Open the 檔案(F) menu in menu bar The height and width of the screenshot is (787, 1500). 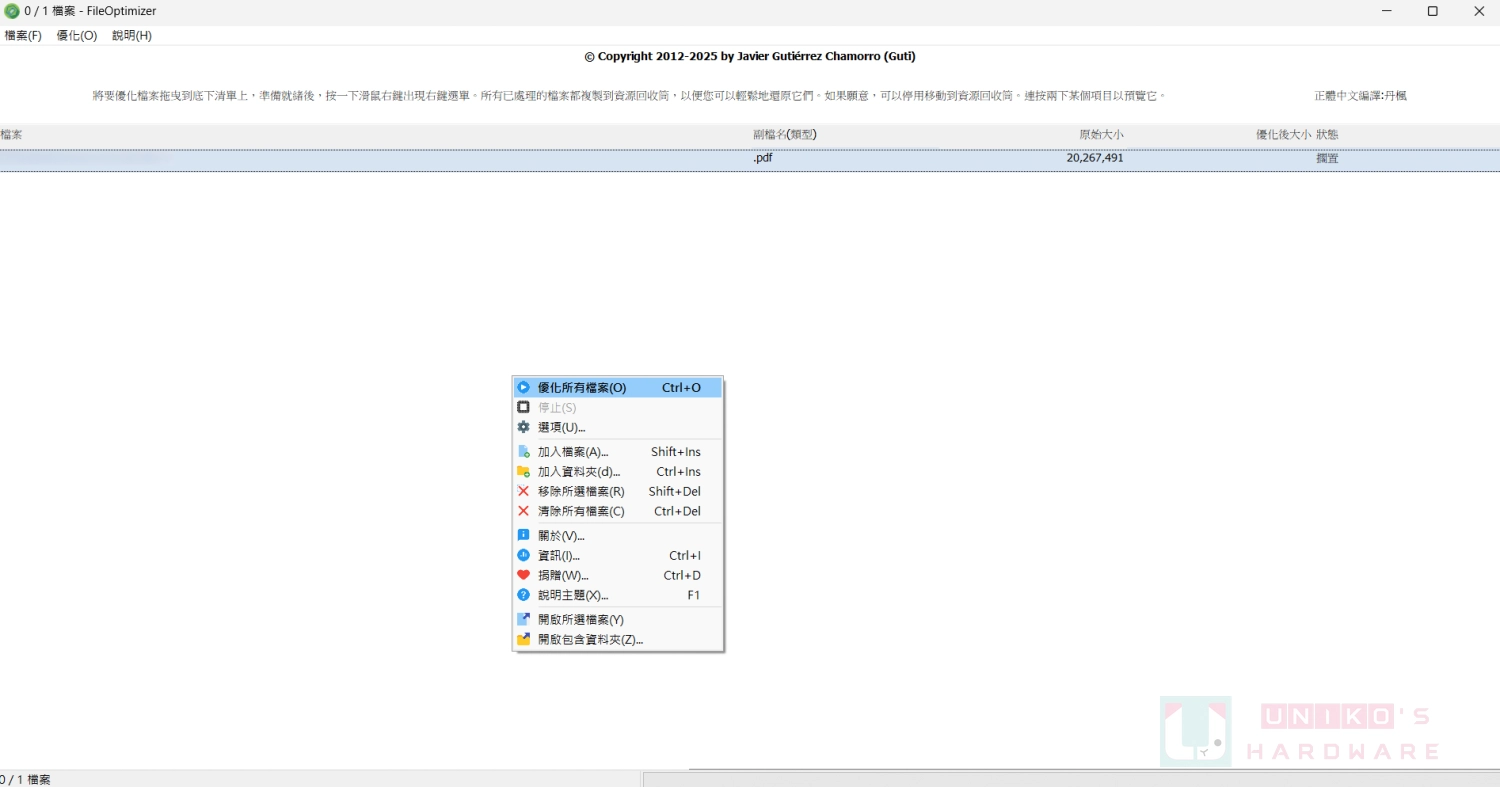(23, 36)
